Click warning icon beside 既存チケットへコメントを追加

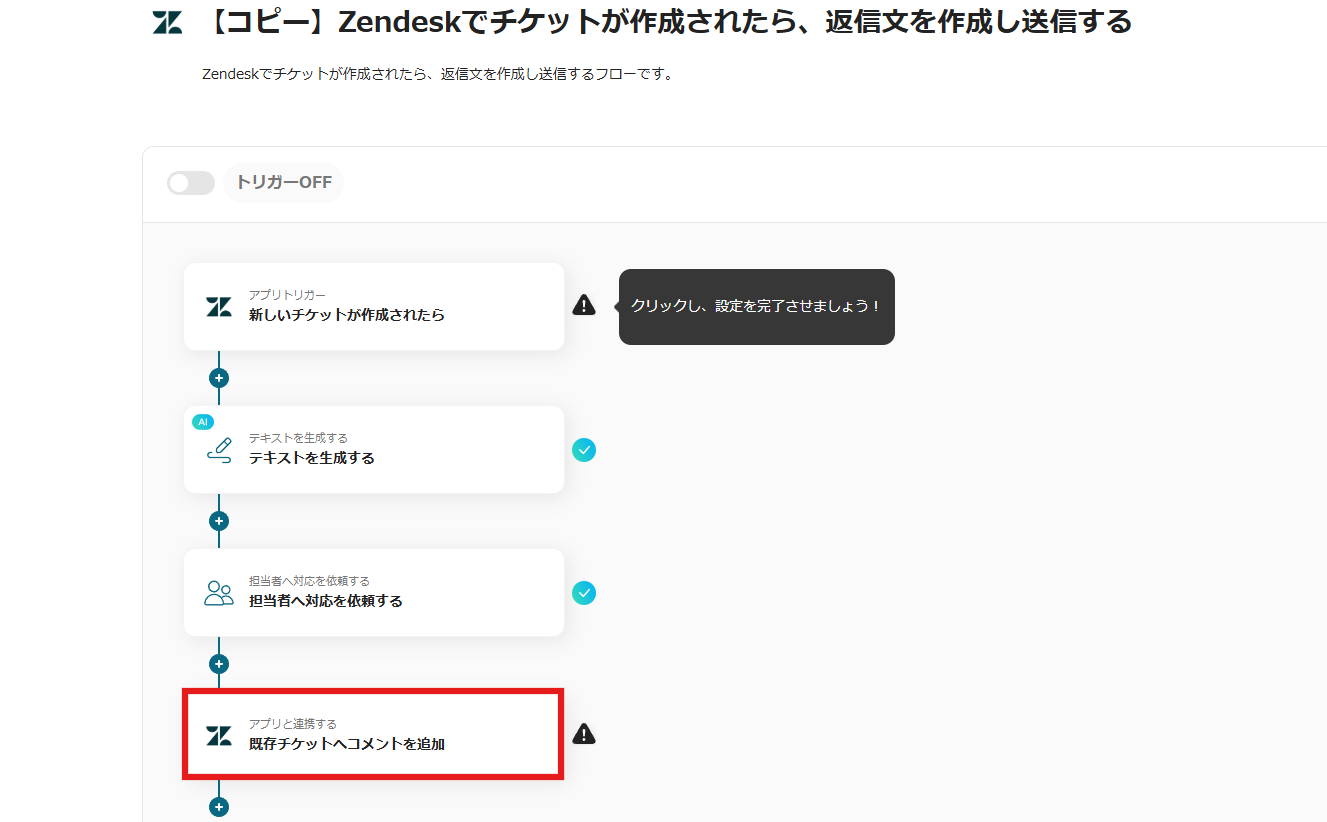tap(584, 735)
